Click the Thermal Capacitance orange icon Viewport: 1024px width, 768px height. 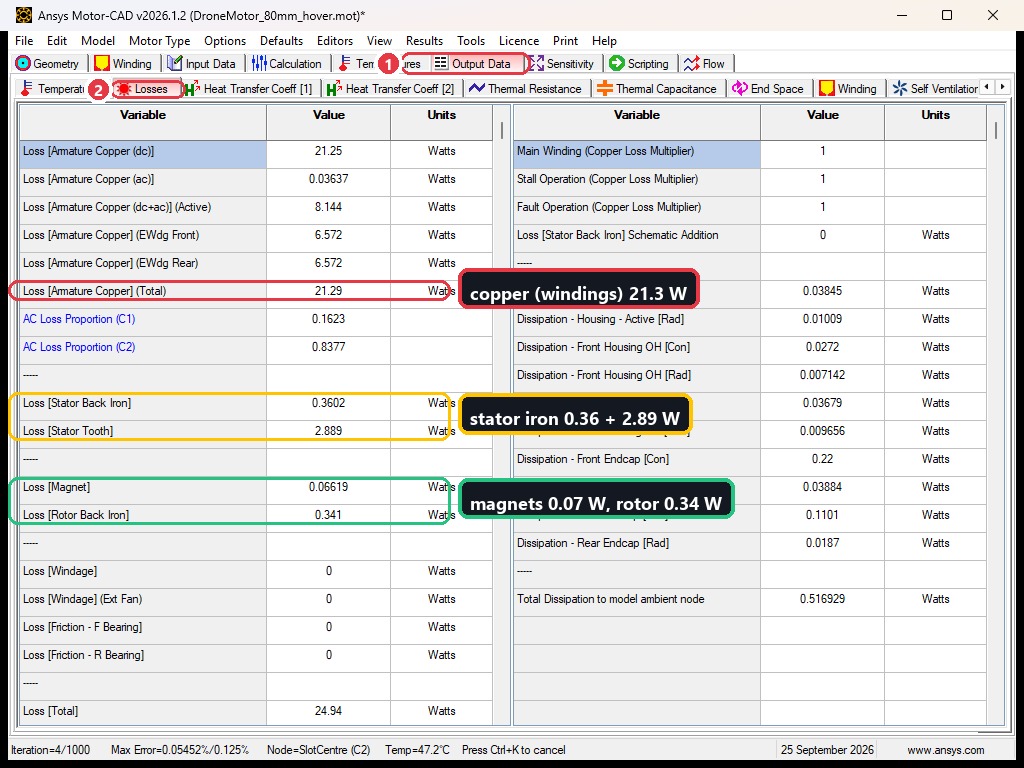[x=604, y=88]
